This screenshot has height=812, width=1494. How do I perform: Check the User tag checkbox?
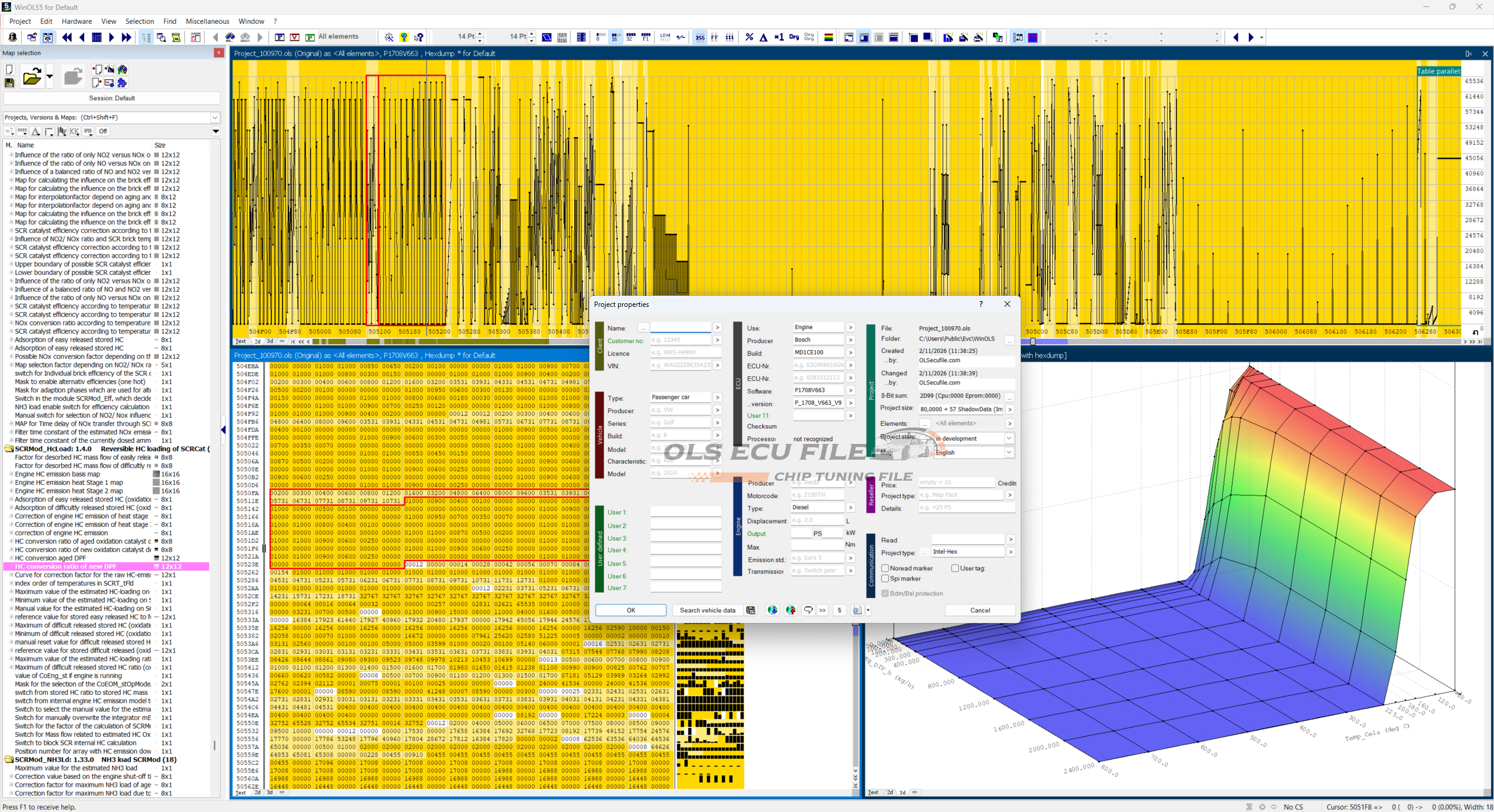pos(955,568)
